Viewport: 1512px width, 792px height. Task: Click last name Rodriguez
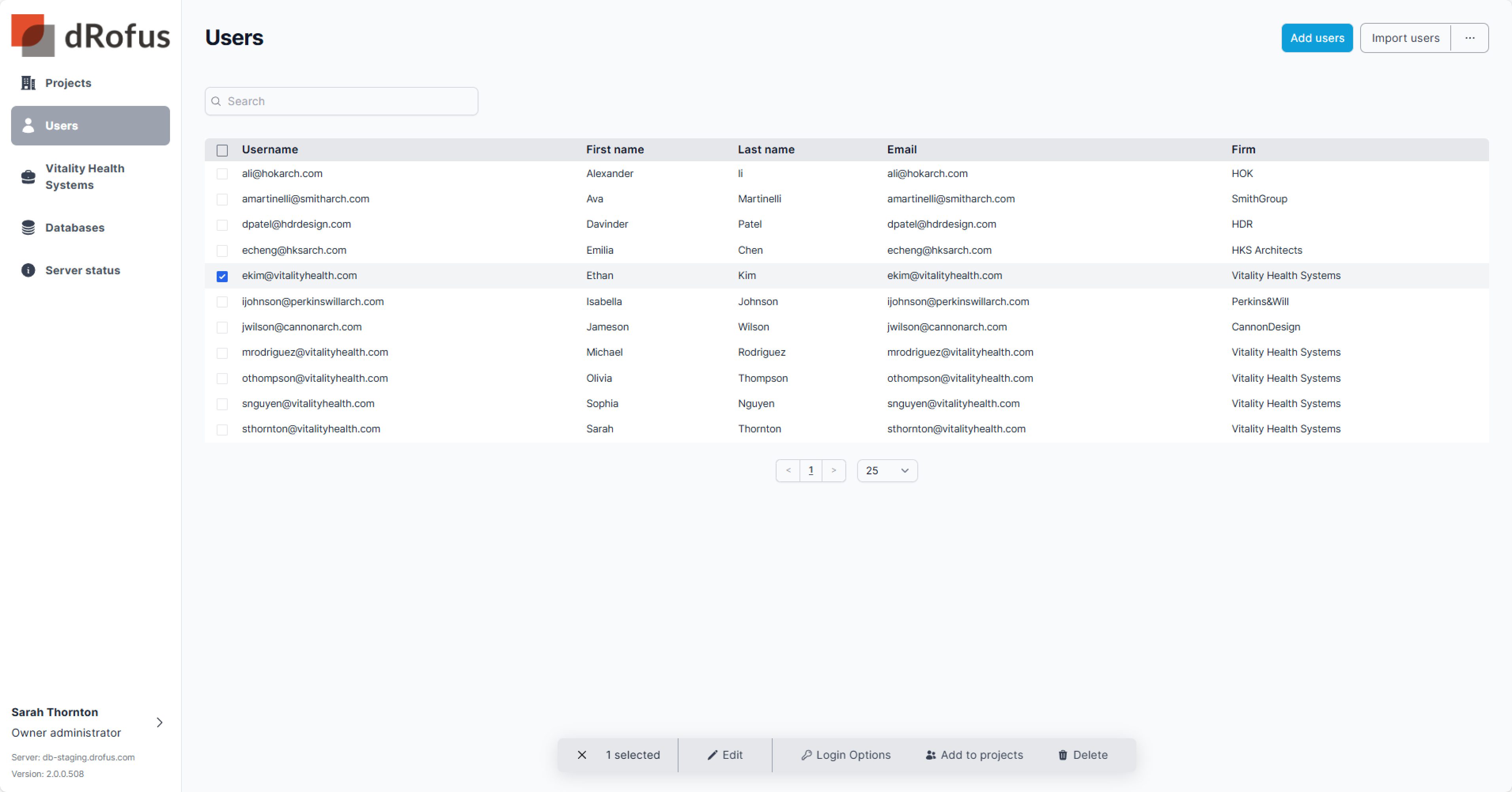(761, 352)
